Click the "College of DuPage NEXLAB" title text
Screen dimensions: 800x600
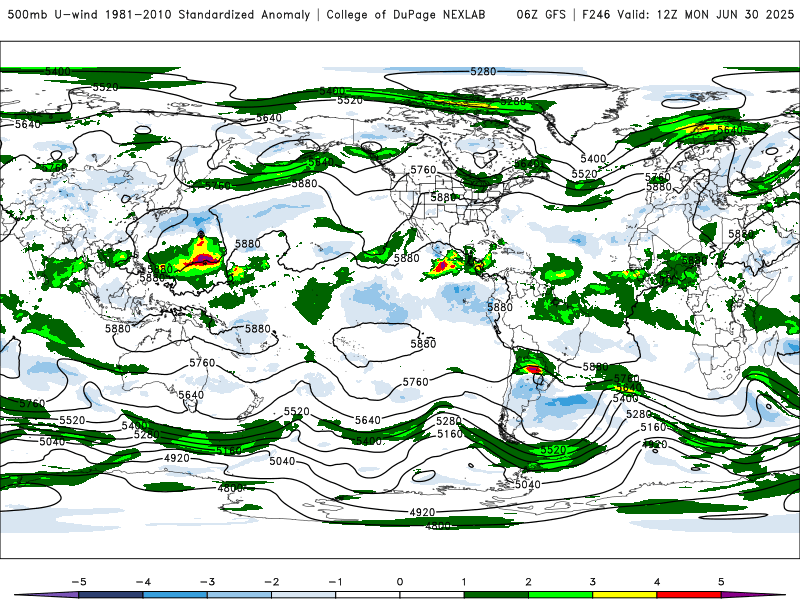click(406, 15)
